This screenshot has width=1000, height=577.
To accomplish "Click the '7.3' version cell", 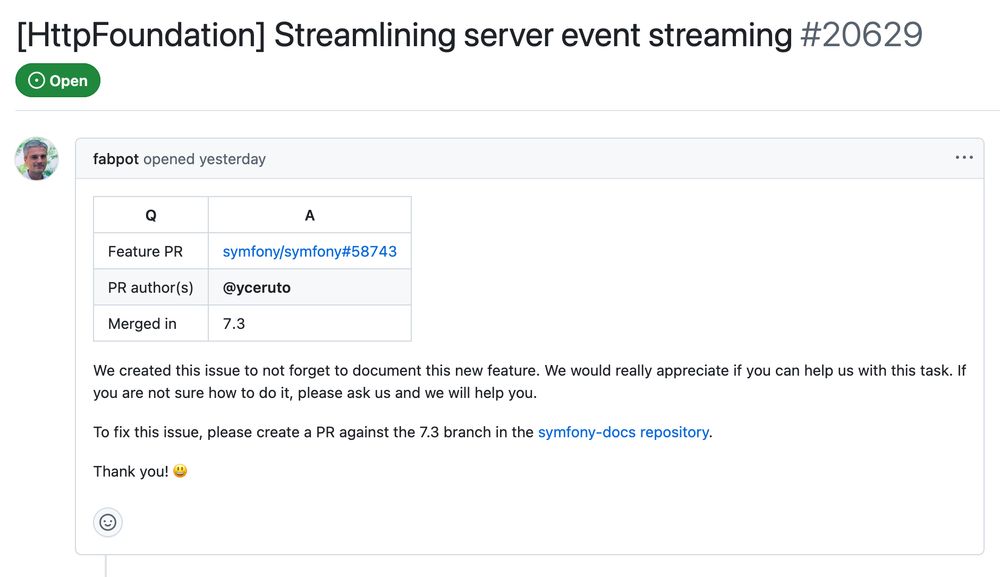I will coord(310,324).
